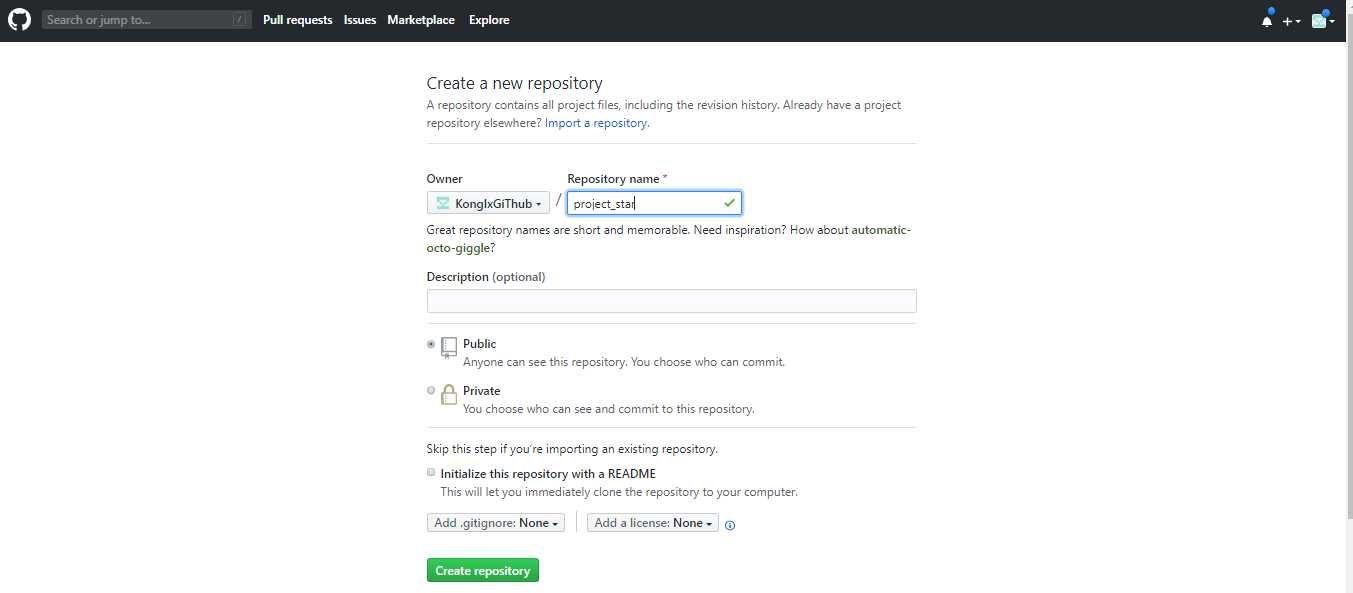Open the plus create-new menu
The width and height of the screenshot is (1353, 593).
tap(1291, 21)
